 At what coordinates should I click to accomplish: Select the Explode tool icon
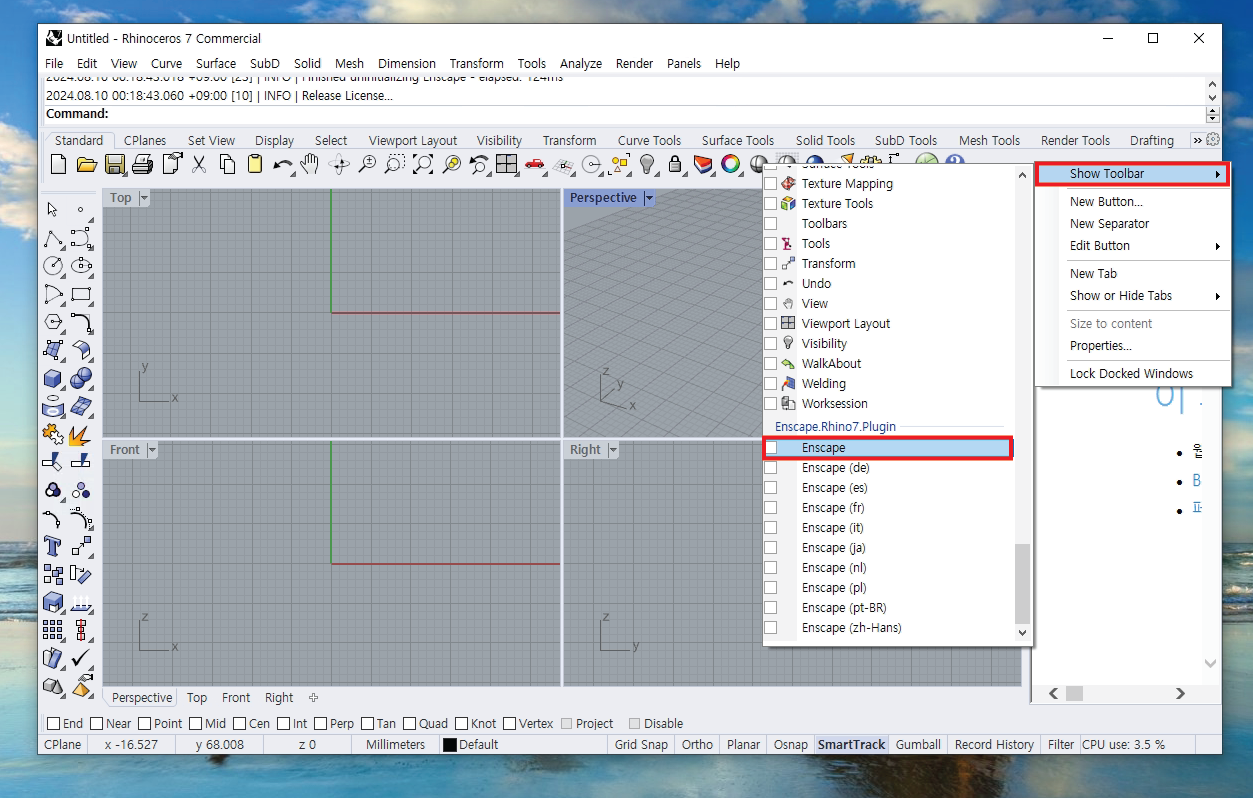point(81,435)
